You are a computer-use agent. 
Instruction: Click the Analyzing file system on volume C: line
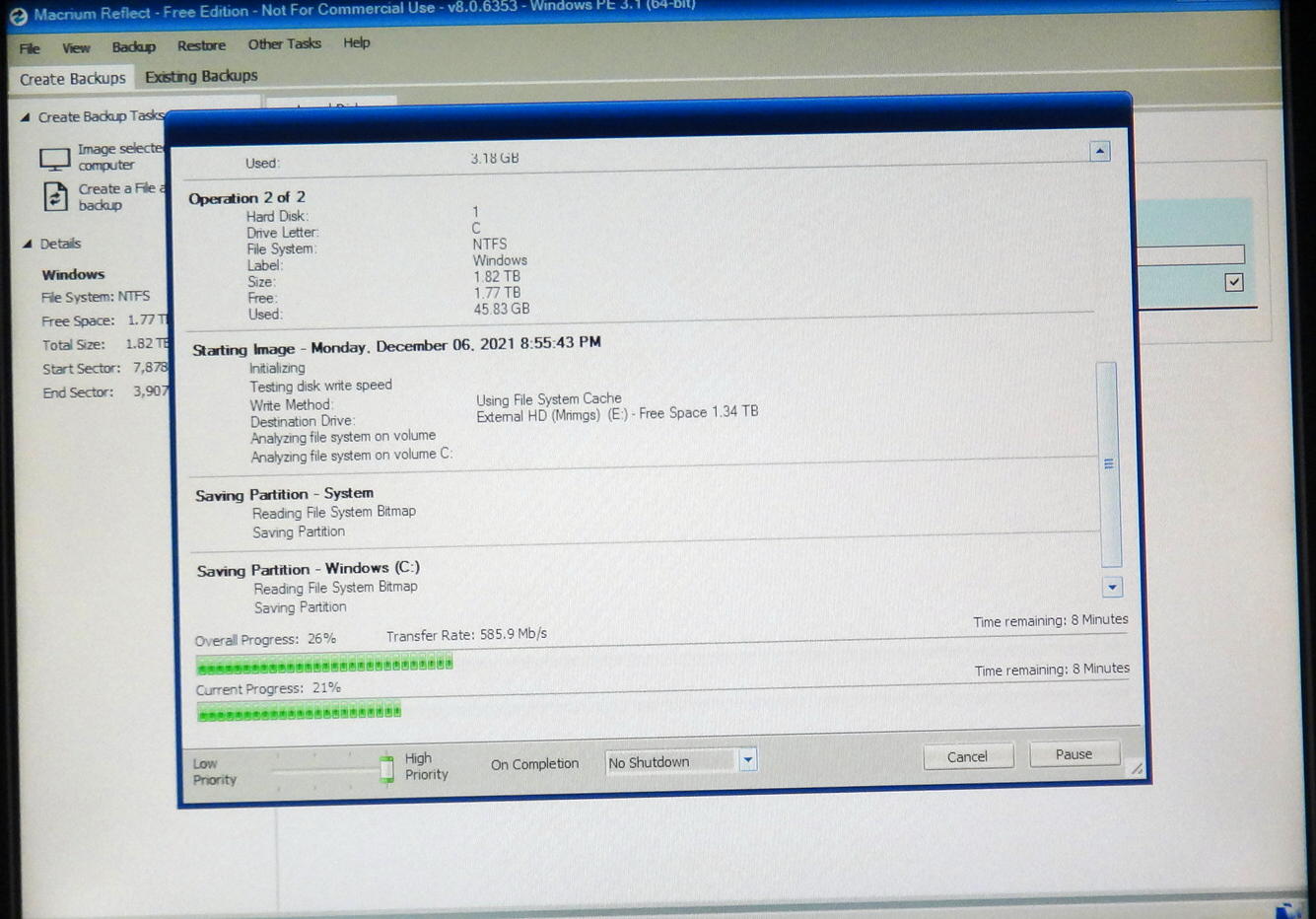pyautogui.click(x=352, y=456)
